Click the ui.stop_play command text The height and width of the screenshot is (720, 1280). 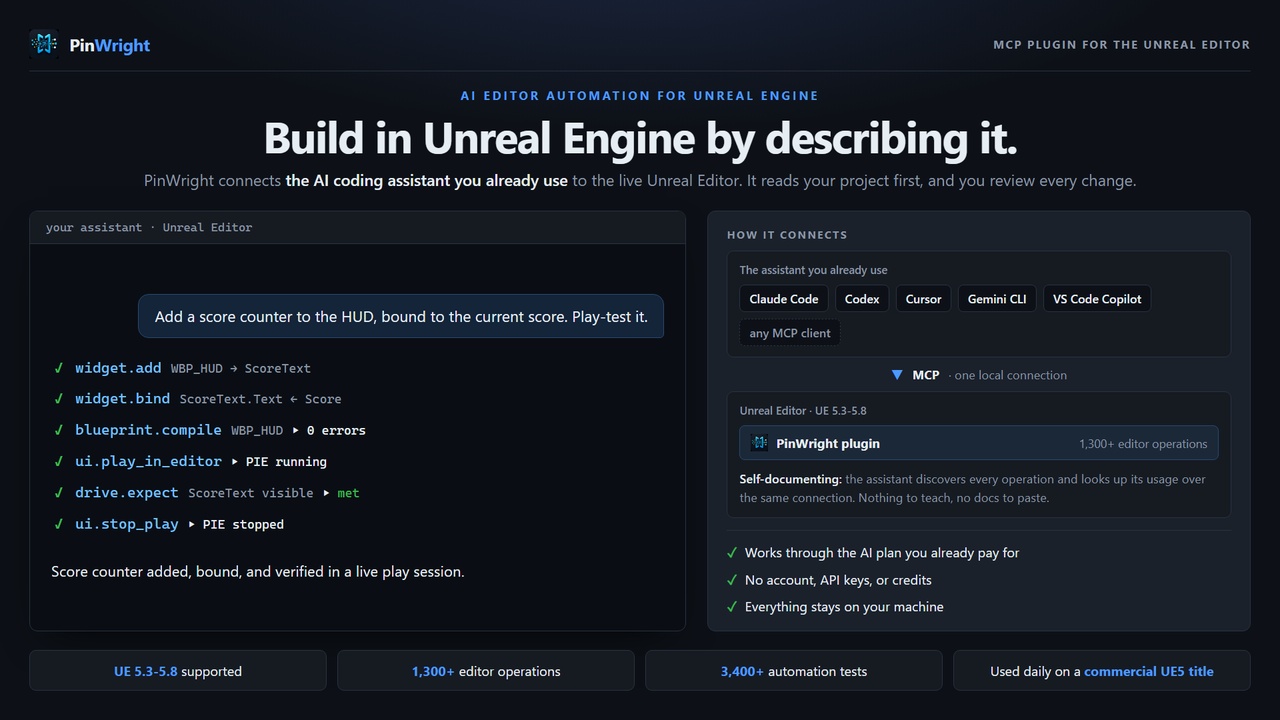tap(127, 523)
